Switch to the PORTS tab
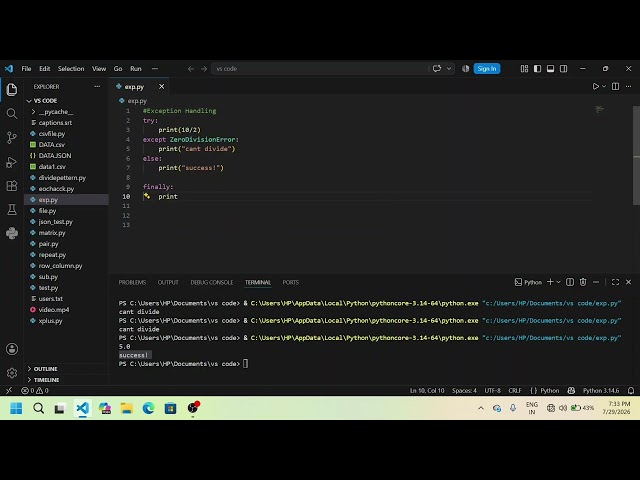The width and height of the screenshot is (640, 480). coord(291,282)
